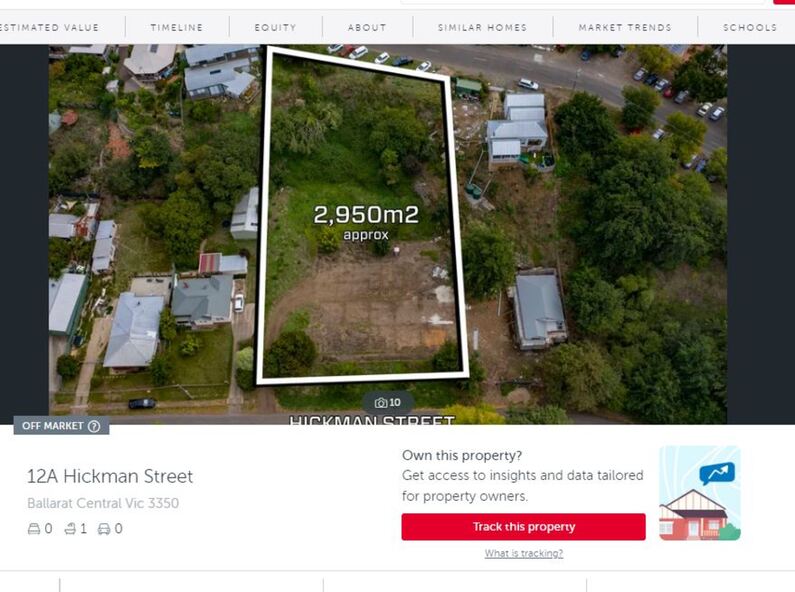Click the Track this property button
Screen dimensions: 795x592
[x=523, y=527]
